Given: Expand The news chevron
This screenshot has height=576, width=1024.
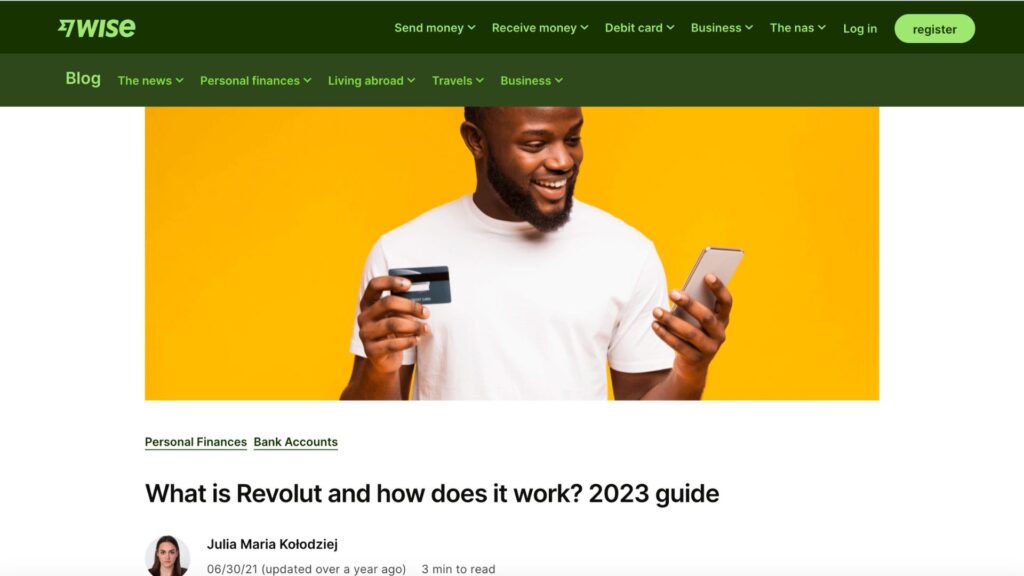Looking at the screenshot, I should 180,80.
